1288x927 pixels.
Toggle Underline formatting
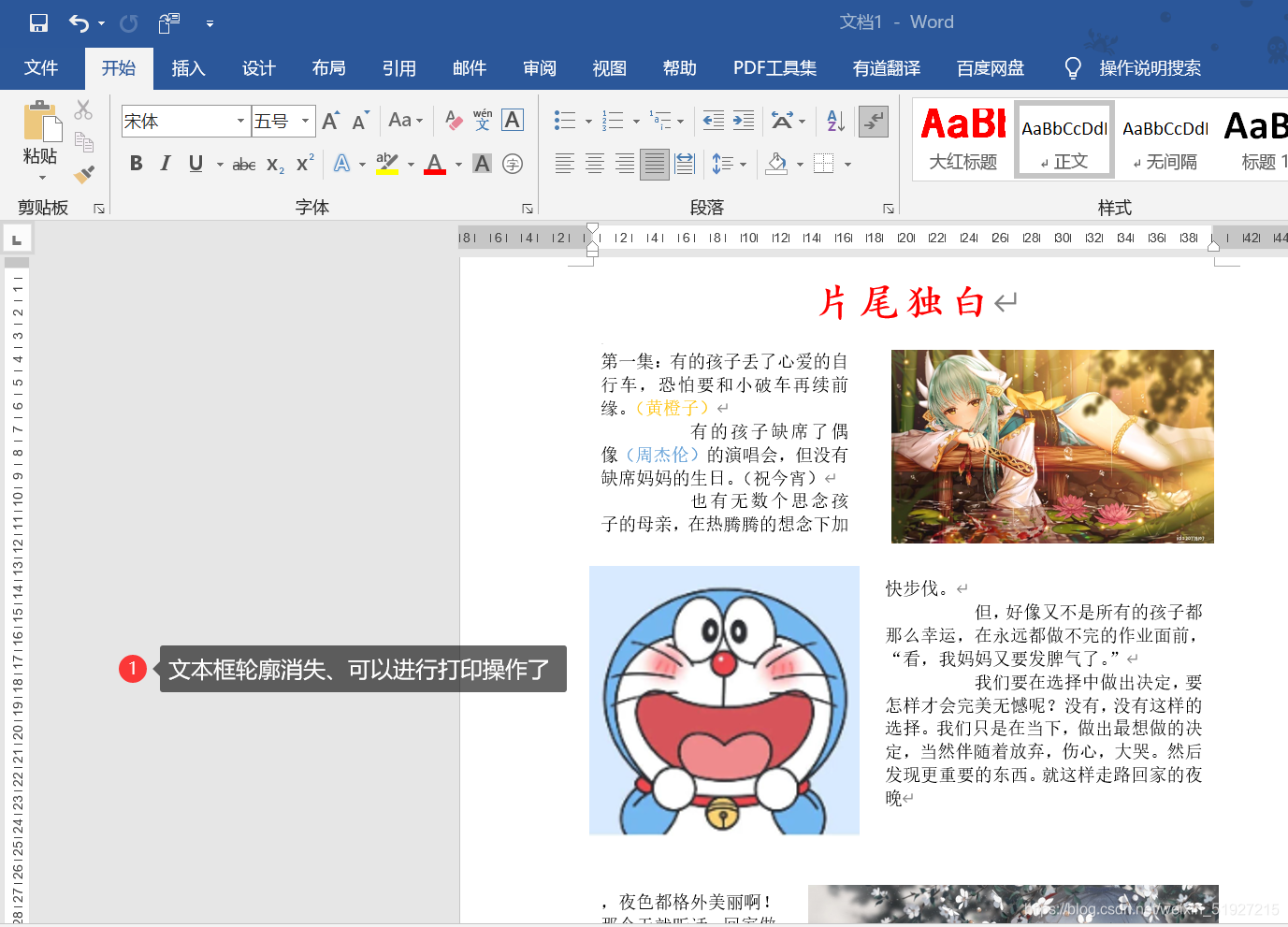(195, 164)
